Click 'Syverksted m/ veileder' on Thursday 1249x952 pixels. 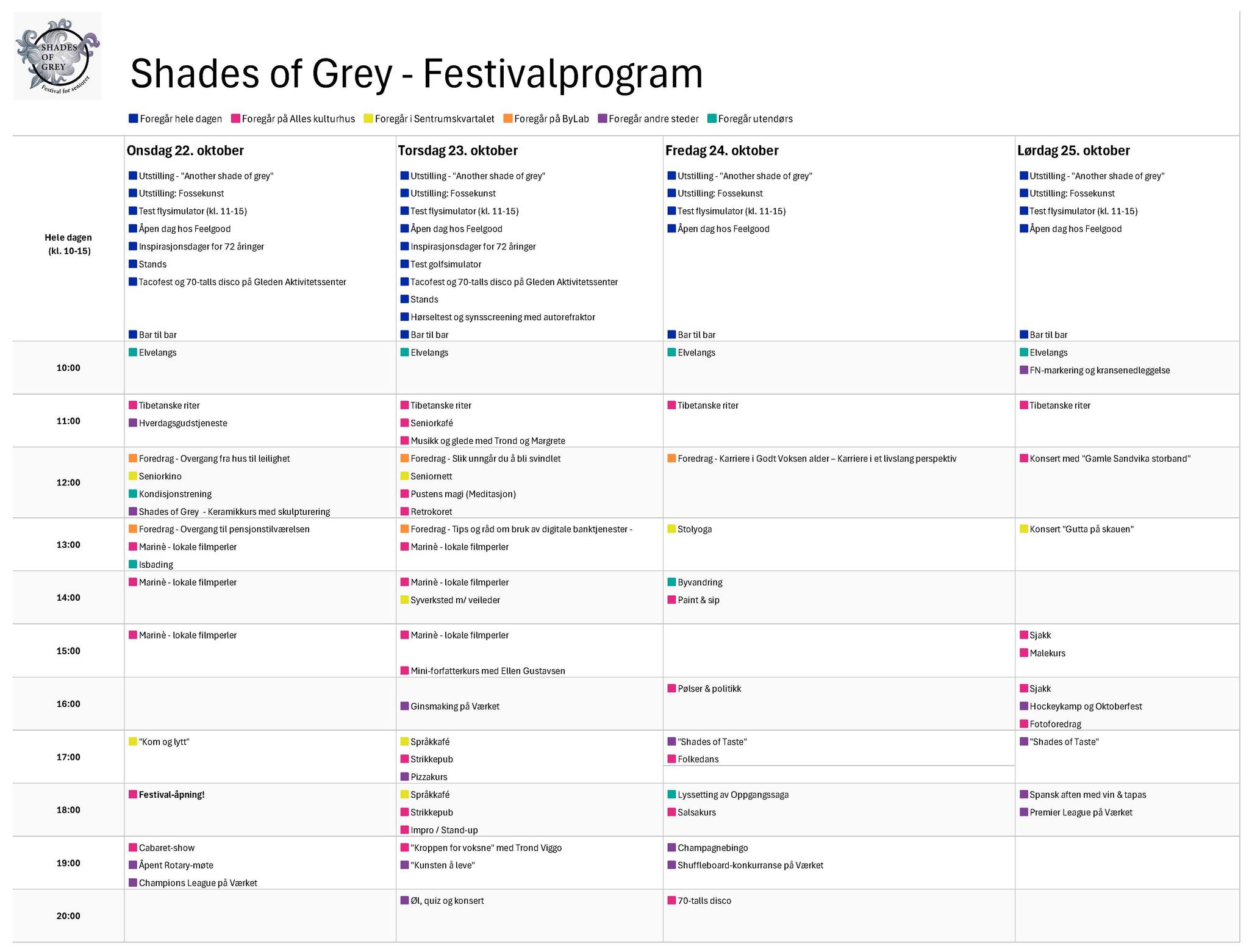[455, 600]
